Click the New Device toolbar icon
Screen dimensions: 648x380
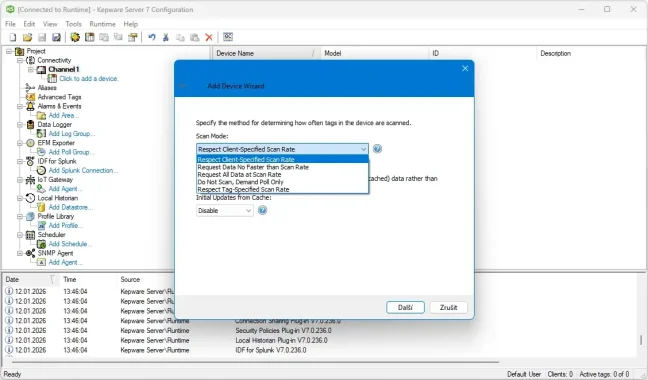[x=89, y=38]
